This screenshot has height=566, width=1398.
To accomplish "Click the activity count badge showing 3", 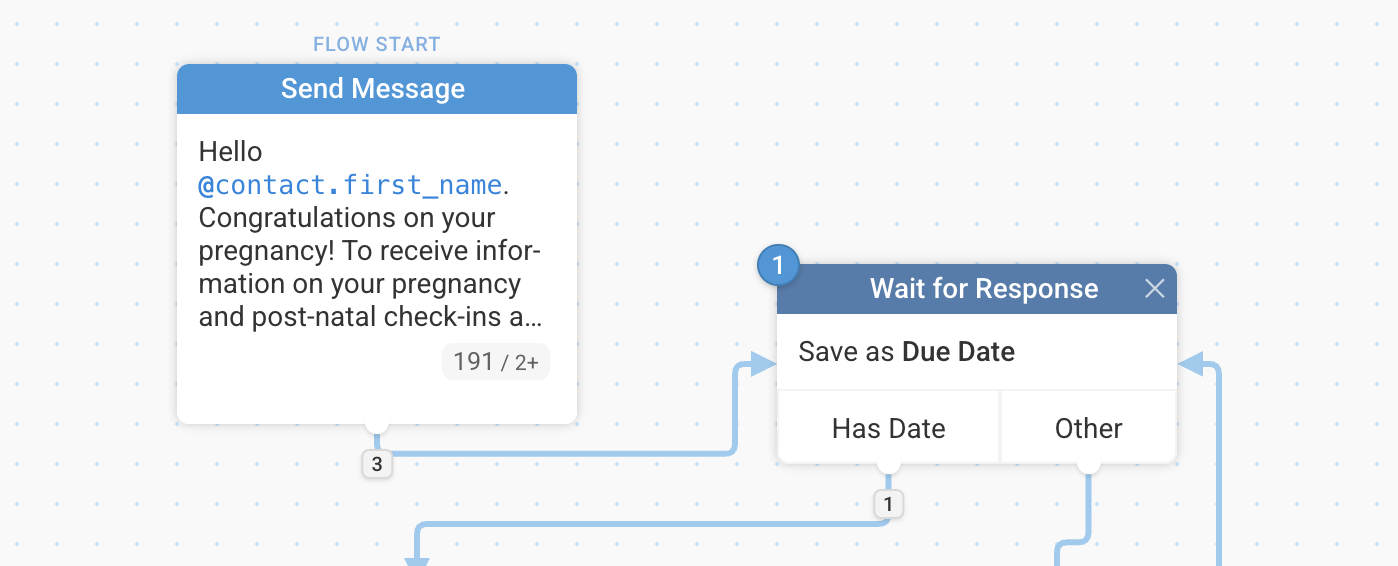I will coord(377,464).
